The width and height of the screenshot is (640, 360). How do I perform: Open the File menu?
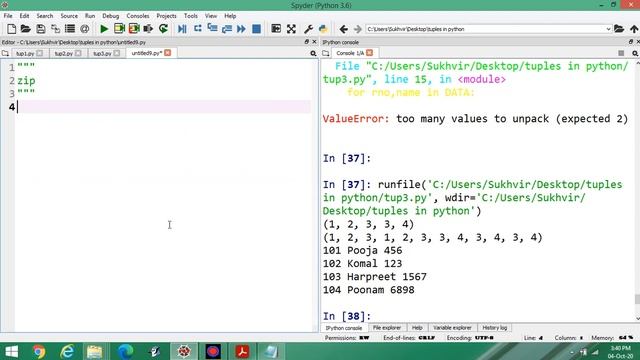tap(8, 16)
